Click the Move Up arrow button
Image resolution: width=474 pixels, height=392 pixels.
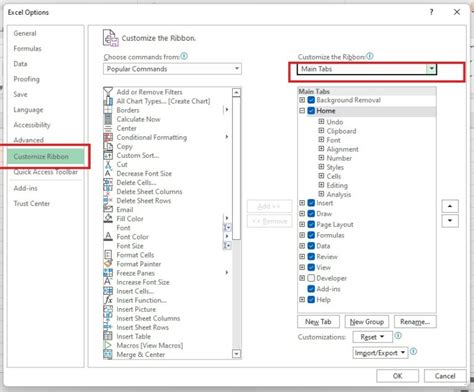450,206
